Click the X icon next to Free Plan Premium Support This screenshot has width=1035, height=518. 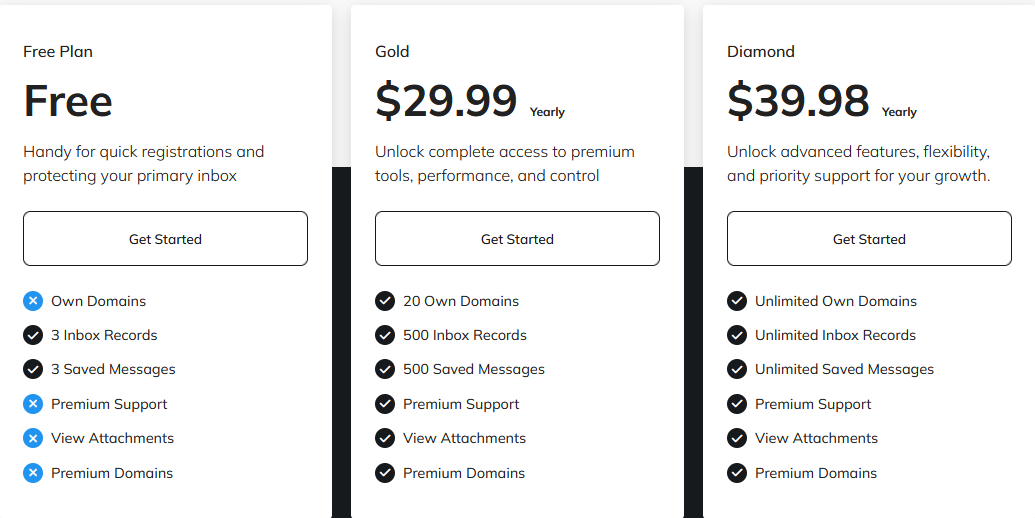pyautogui.click(x=33, y=404)
